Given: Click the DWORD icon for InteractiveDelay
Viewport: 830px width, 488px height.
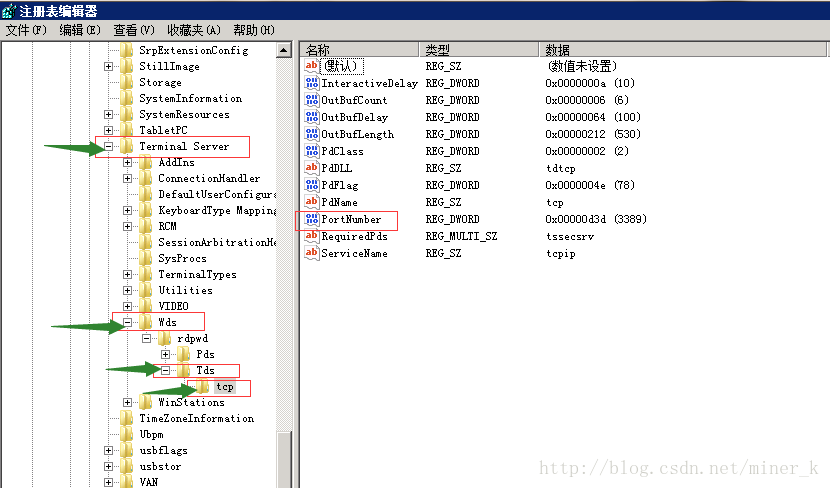Looking at the screenshot, I should [x=312, y=83].
